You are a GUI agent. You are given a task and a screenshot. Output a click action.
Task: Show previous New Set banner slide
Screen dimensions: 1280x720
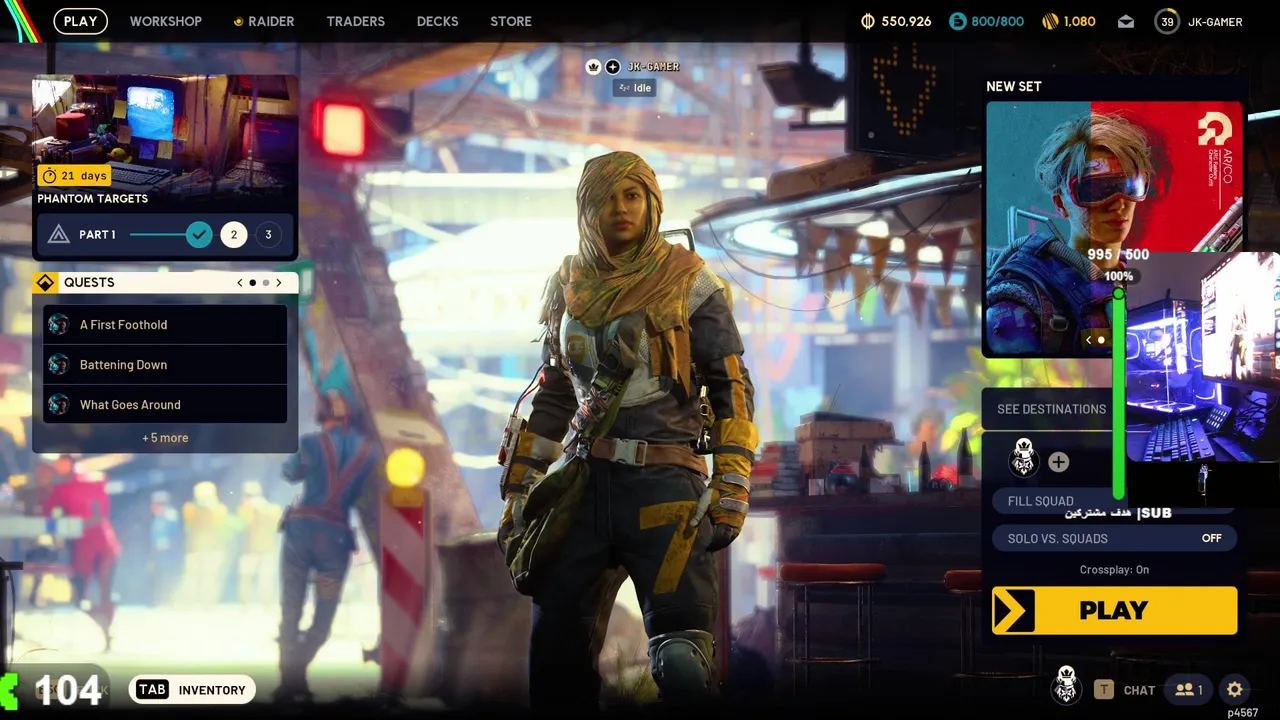click(x=1089, y=340)
